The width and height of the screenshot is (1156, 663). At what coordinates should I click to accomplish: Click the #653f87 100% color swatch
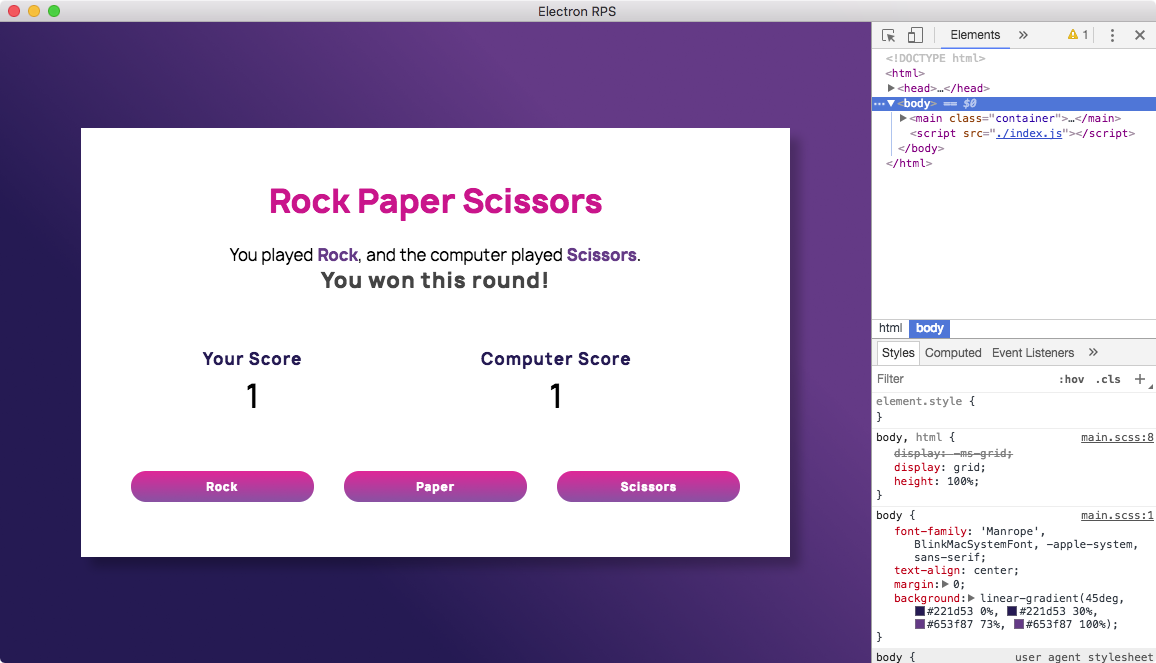[x=1019, y=624]
